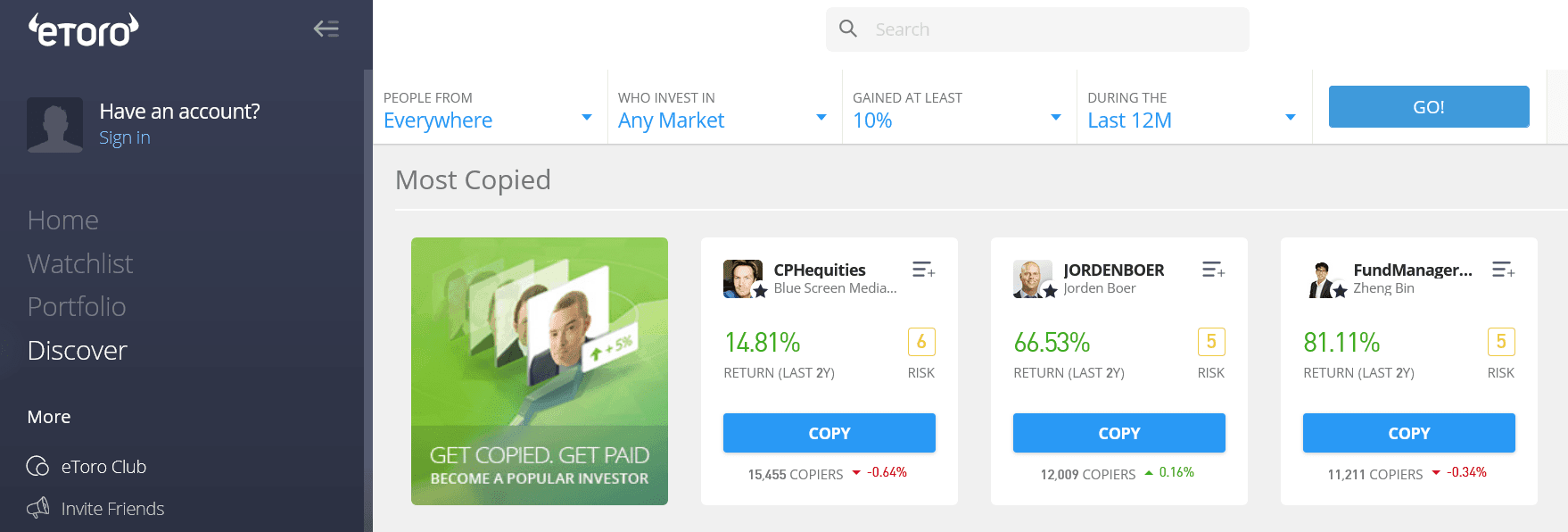Click into the Search field

[x=1052, y=29]
